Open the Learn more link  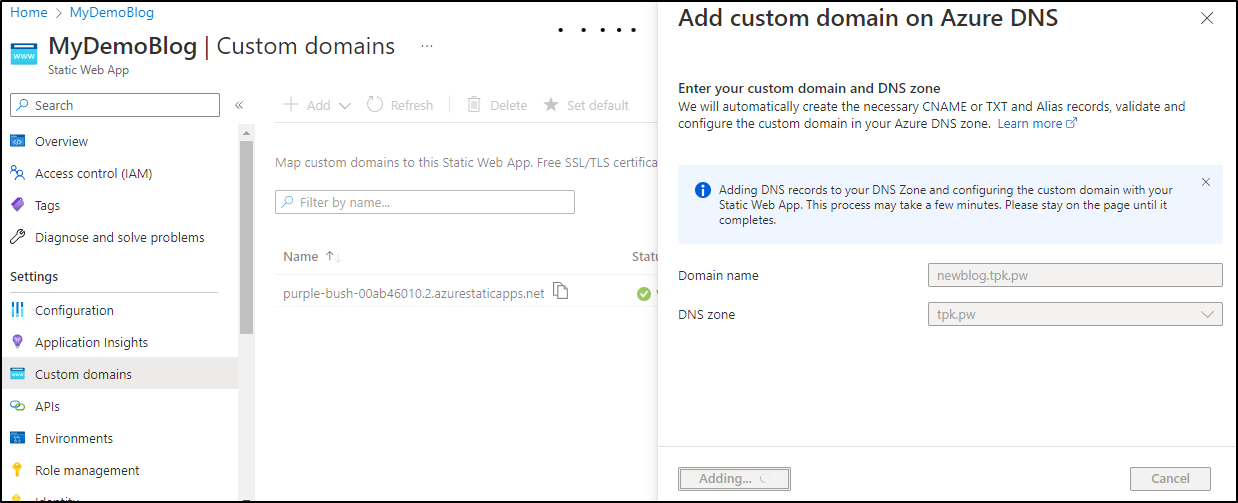coord(1037,124)
